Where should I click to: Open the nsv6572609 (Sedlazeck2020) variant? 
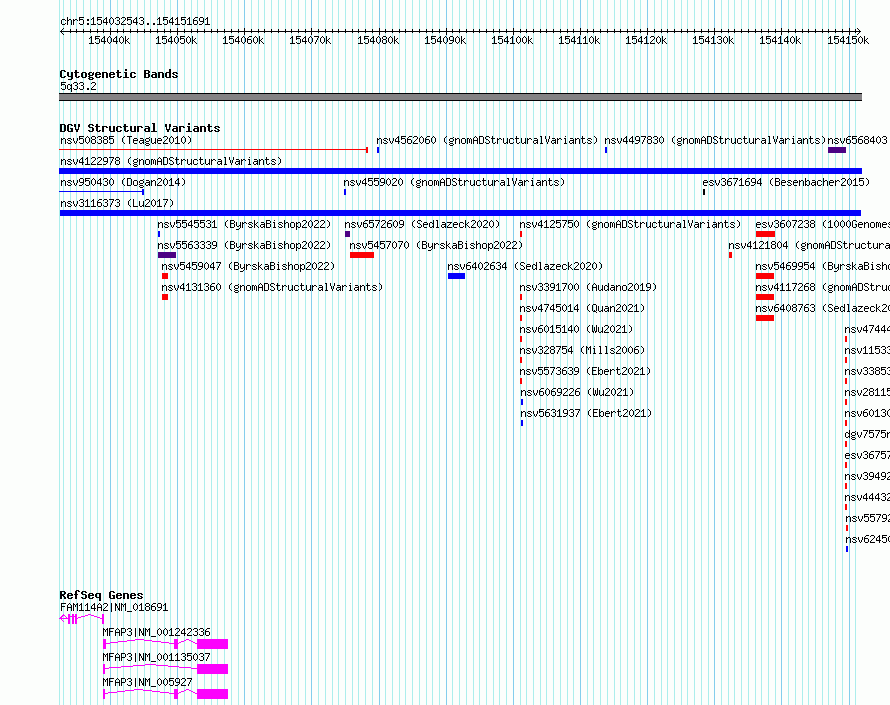click(422, 224)
